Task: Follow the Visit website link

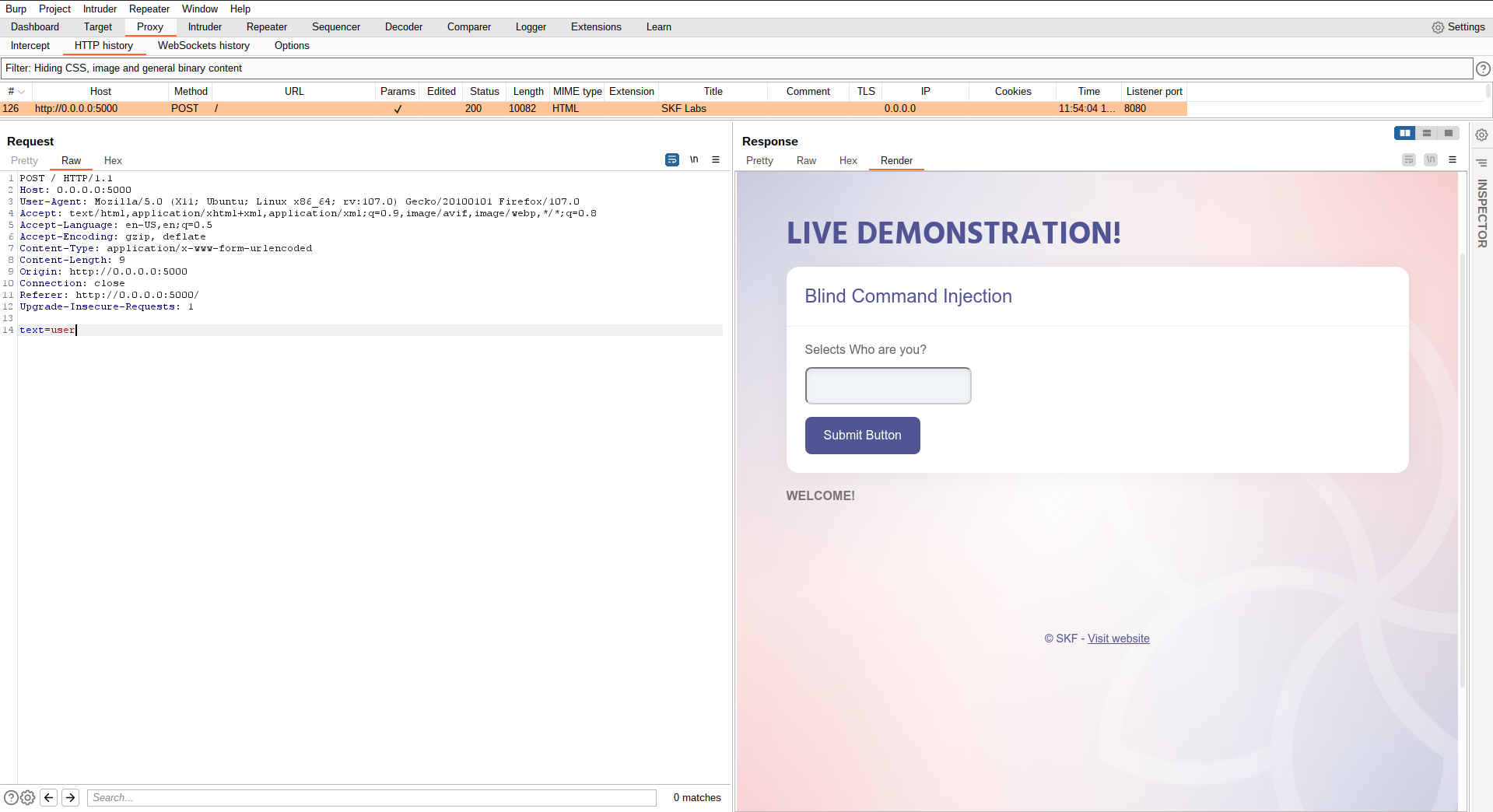Action: coord(1118,639)
